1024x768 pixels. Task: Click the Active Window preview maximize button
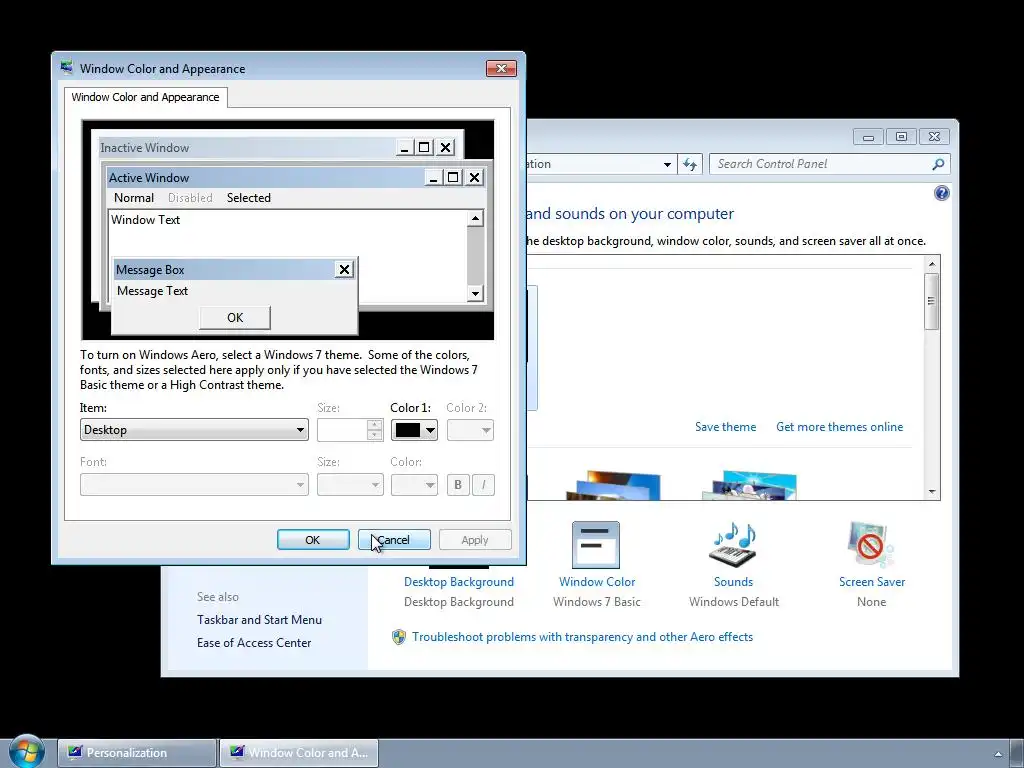click(453, 177)
